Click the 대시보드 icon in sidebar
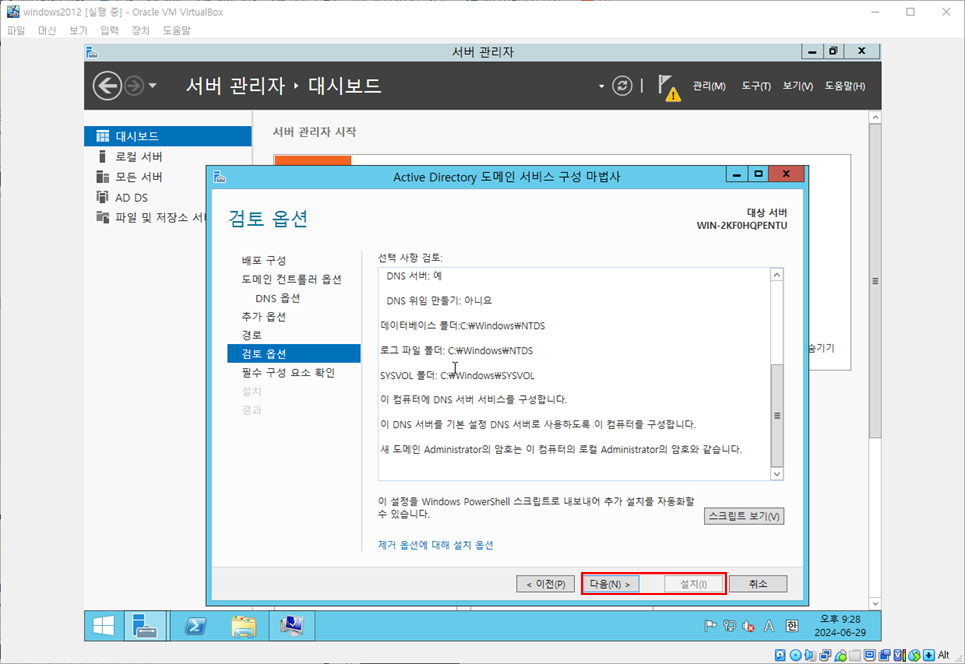Image resolution: width=965 pixels, height=664 pixels. click(x=103, y=136)
